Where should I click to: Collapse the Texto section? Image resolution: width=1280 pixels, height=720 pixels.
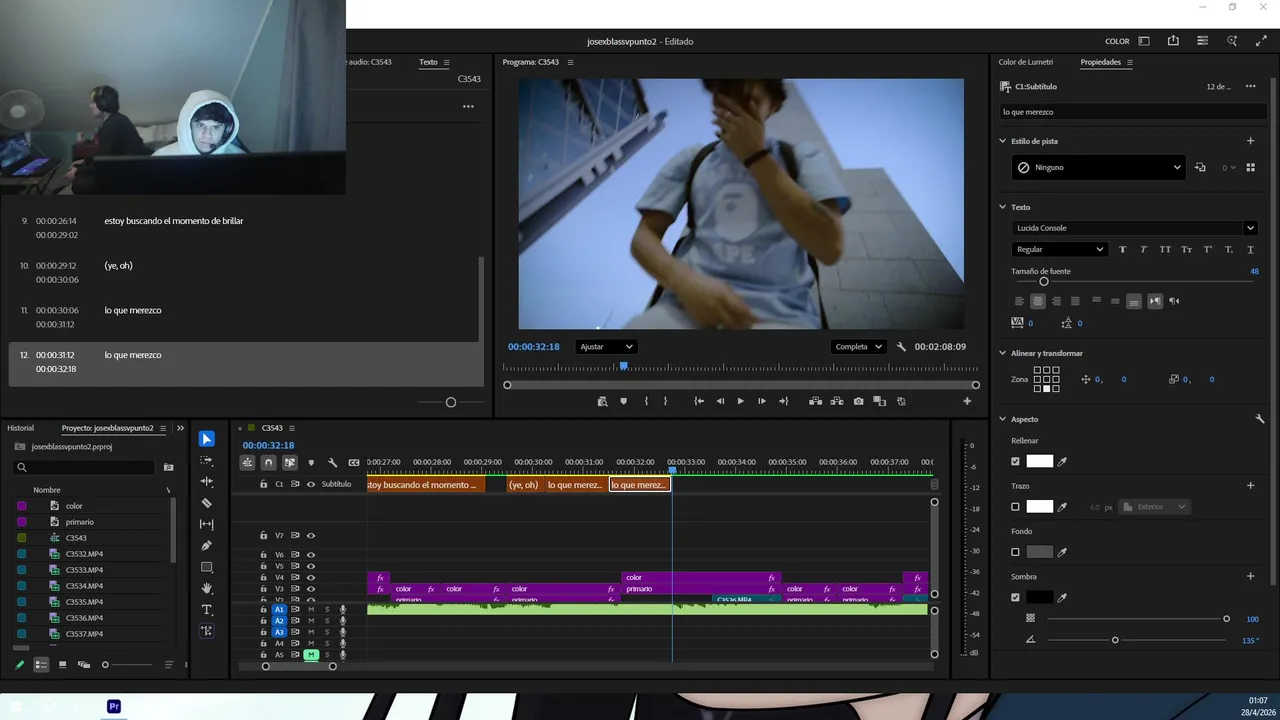coord(1003,207)
